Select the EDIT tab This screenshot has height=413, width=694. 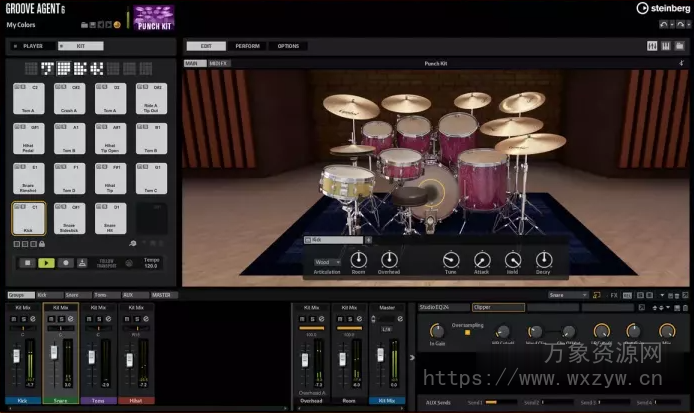[x=206, y=46]
